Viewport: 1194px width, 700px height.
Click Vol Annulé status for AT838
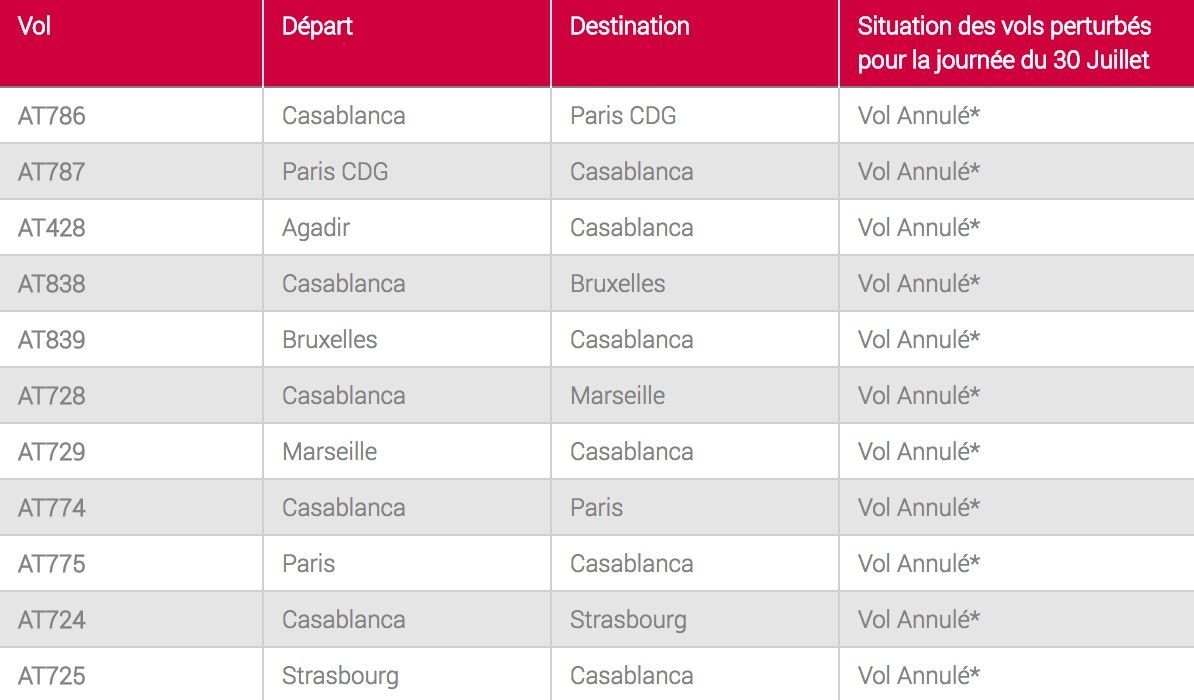[x=918, y=284]
